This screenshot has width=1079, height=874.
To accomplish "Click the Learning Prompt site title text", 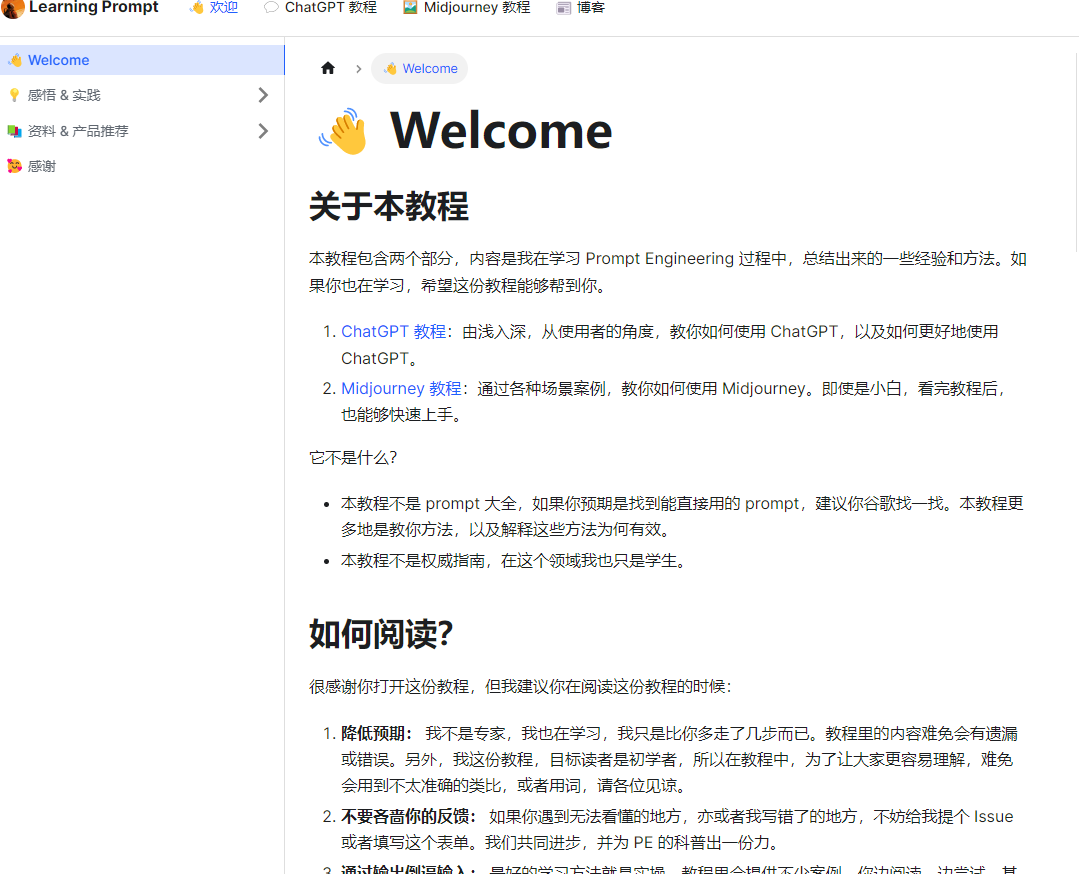I will (x=93, y=8).
